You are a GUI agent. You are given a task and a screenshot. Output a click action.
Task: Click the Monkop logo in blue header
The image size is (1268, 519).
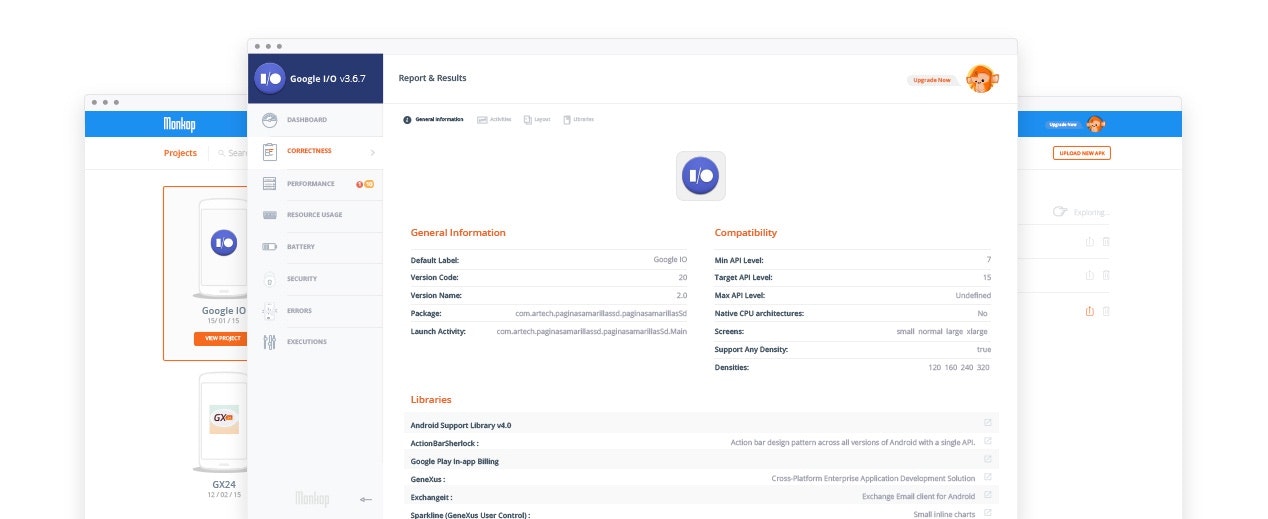(x=182, y=124)
